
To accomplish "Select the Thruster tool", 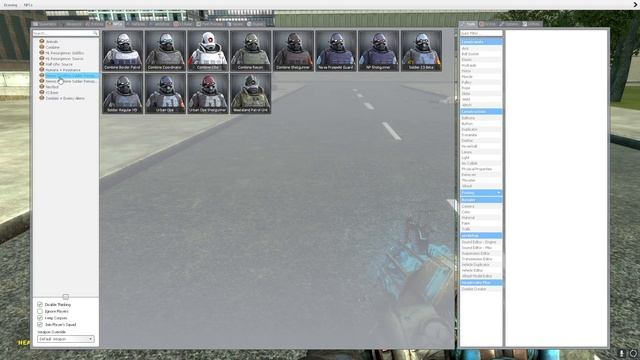I will (481, 180).
